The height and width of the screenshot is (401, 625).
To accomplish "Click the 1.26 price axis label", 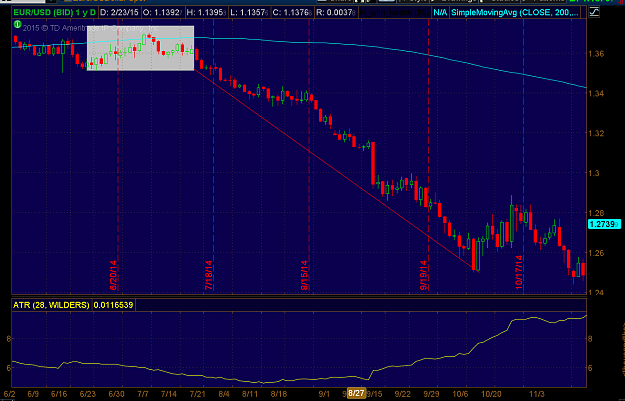I will point(596,253).
